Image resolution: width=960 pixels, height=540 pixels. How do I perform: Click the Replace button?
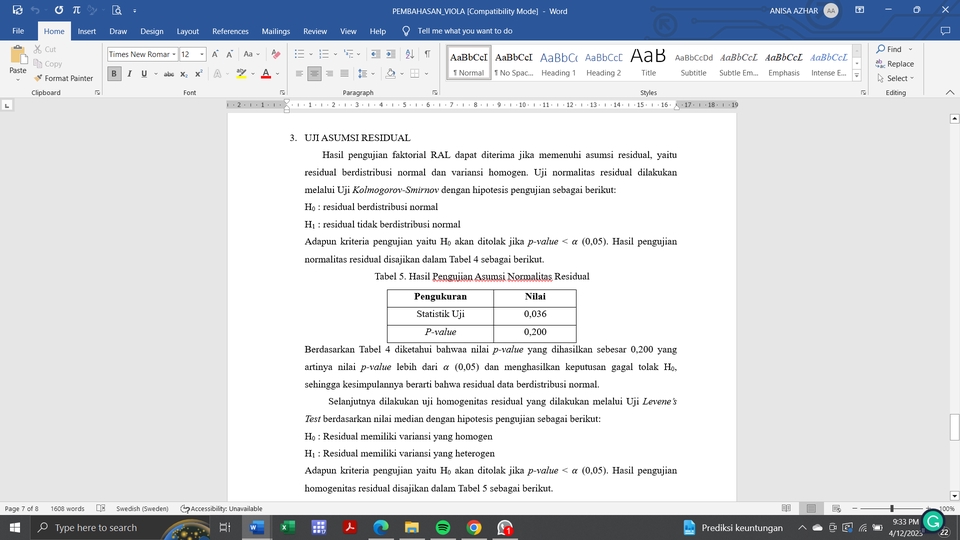pos(894,64)
